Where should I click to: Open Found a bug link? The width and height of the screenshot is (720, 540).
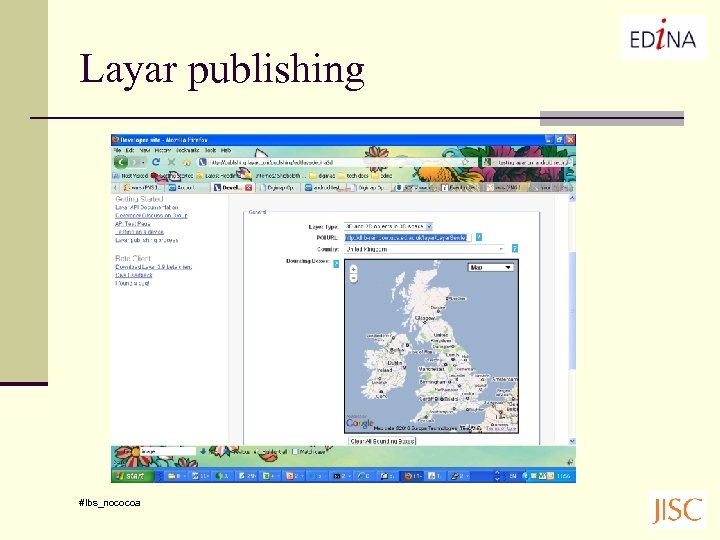tap(132, 283)
